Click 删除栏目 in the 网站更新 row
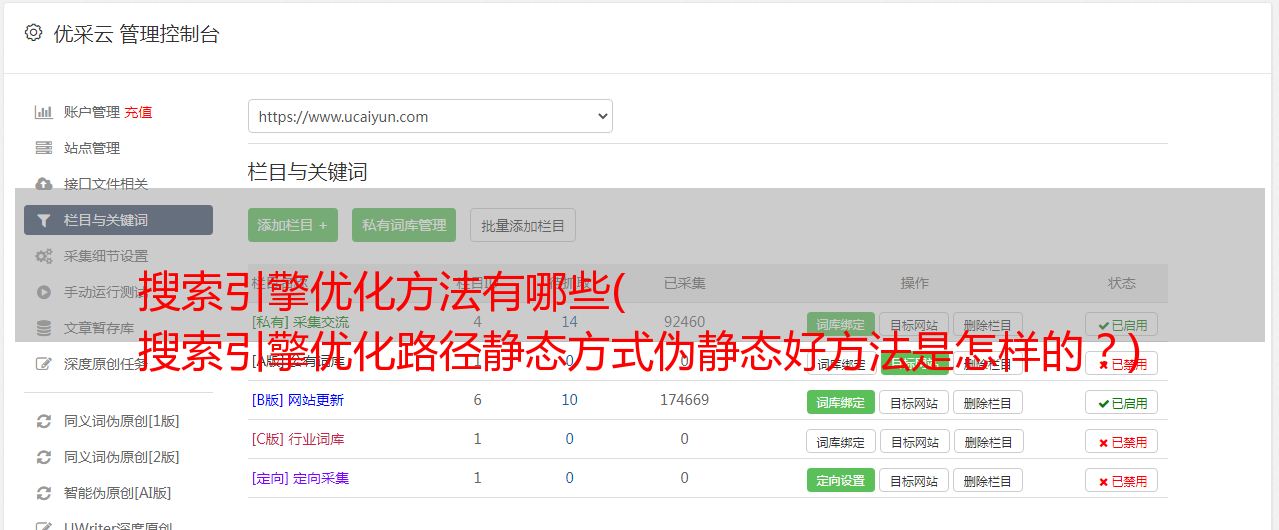This screenshot has height=530, width=1279. point(988,402)
